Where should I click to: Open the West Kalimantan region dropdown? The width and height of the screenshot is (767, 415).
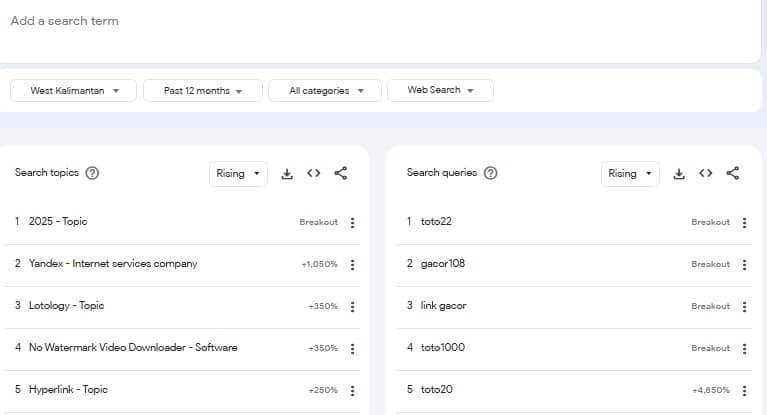click(73, 91)
